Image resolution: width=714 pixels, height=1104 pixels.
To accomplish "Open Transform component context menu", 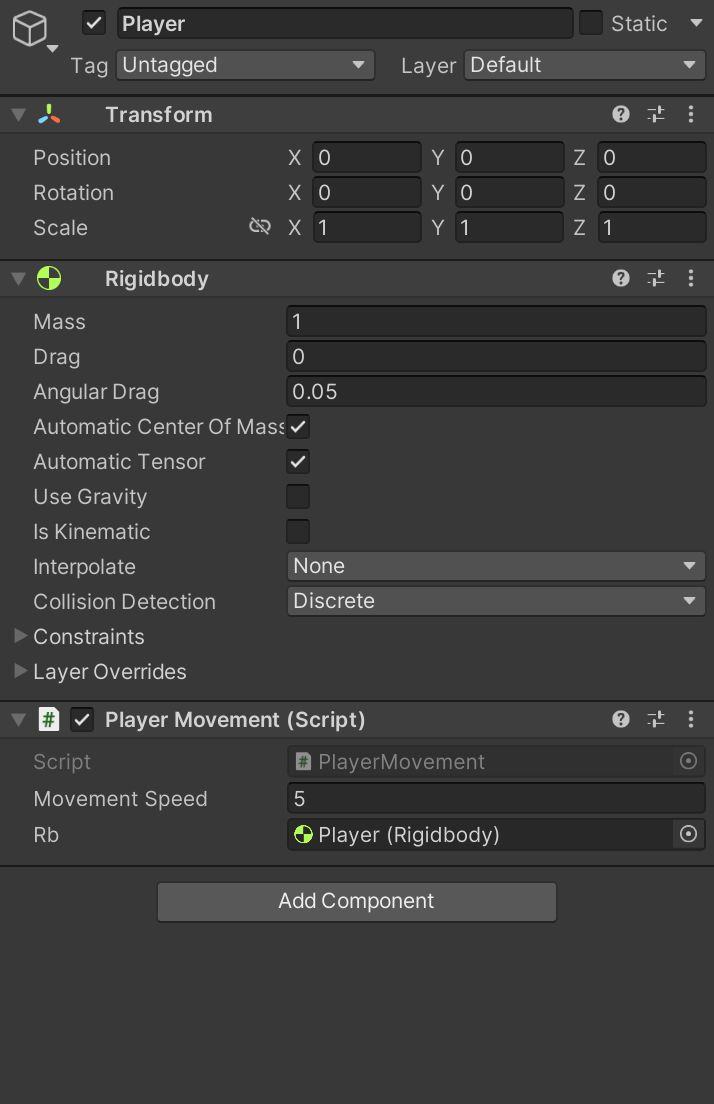I will click(x=691, y=115).
